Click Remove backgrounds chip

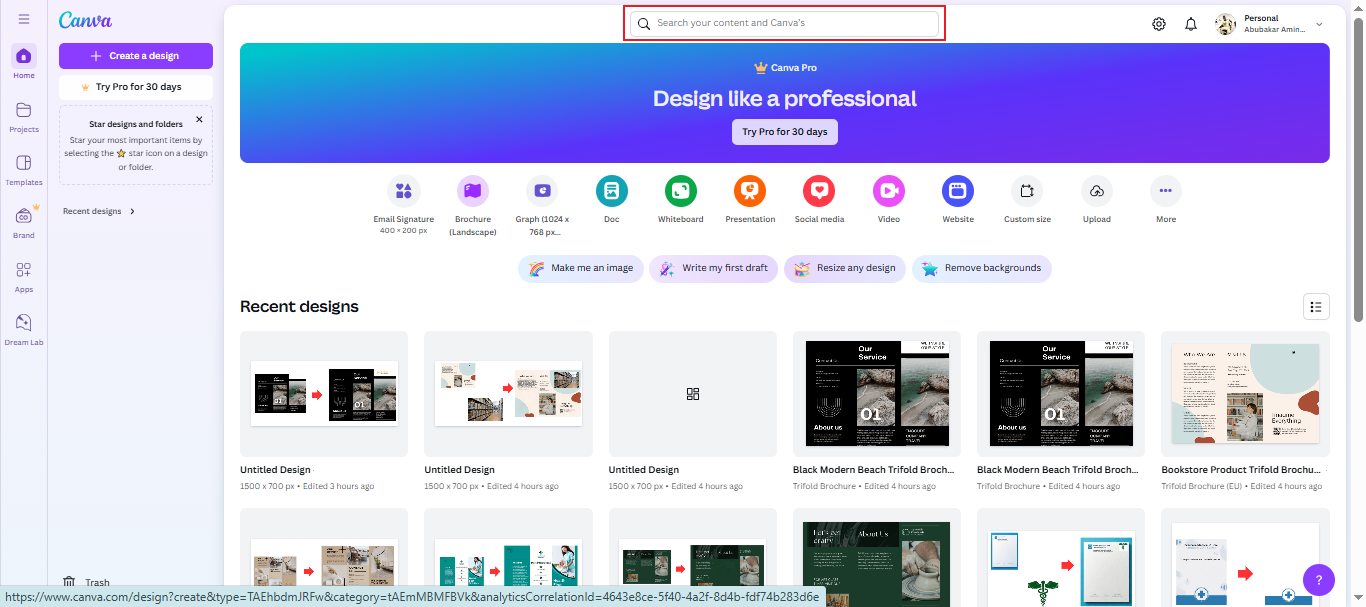982,268
